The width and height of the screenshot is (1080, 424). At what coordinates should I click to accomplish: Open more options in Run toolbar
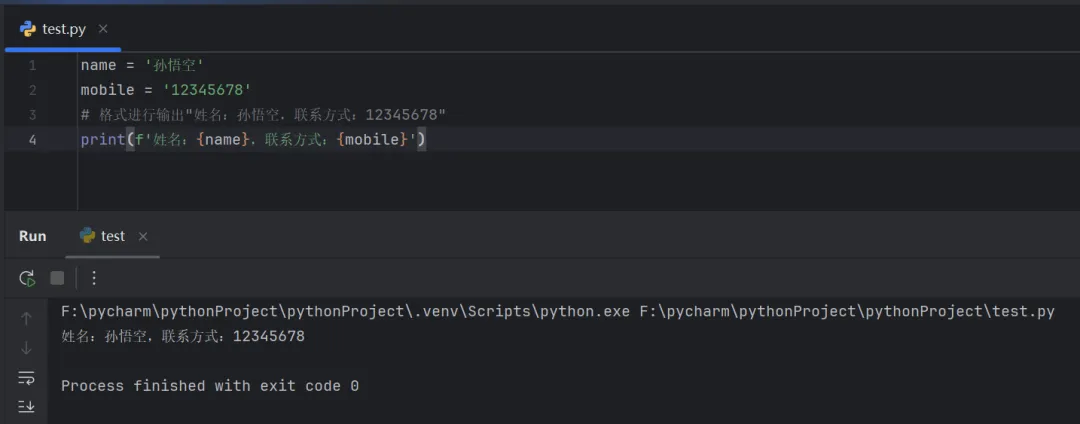coord(94,278)
